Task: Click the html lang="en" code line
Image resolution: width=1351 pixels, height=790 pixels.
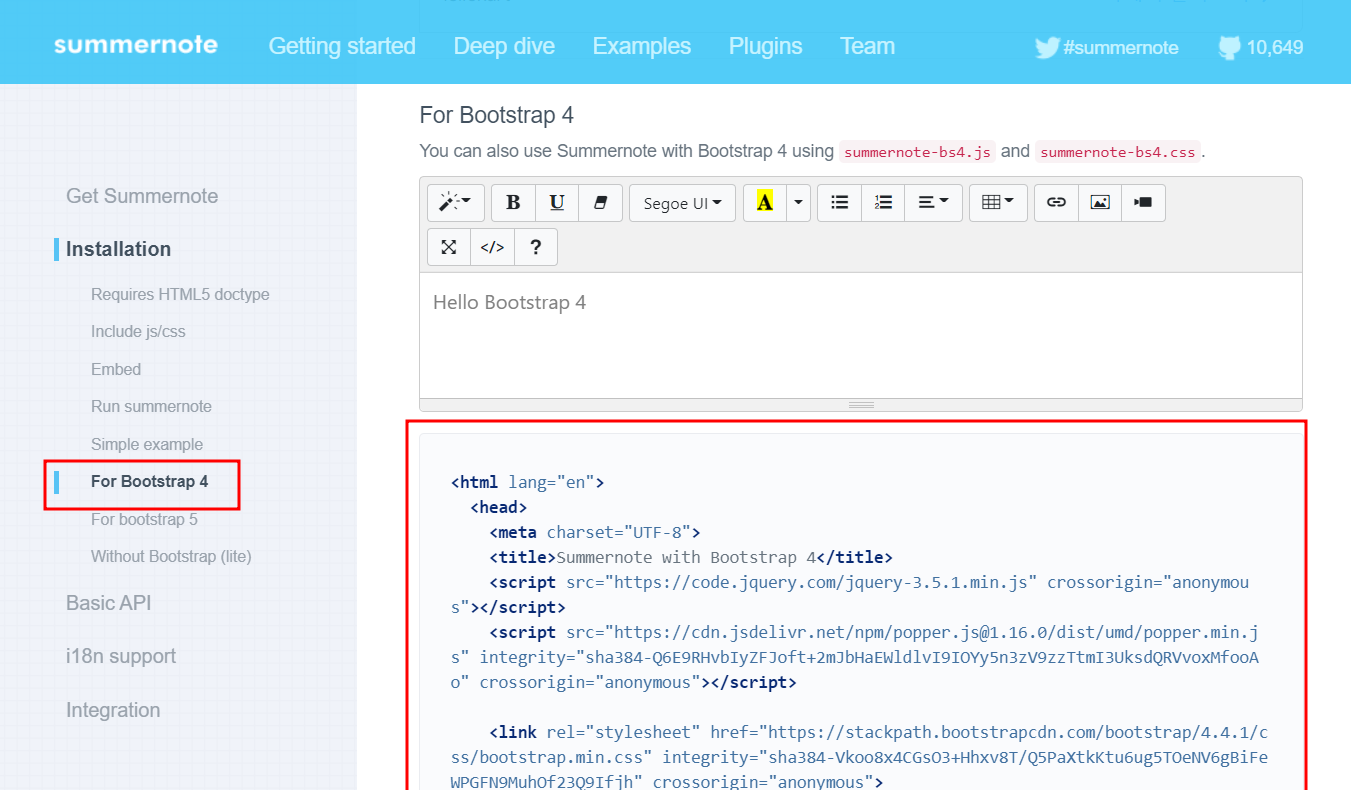Action: tap(528, 482)
